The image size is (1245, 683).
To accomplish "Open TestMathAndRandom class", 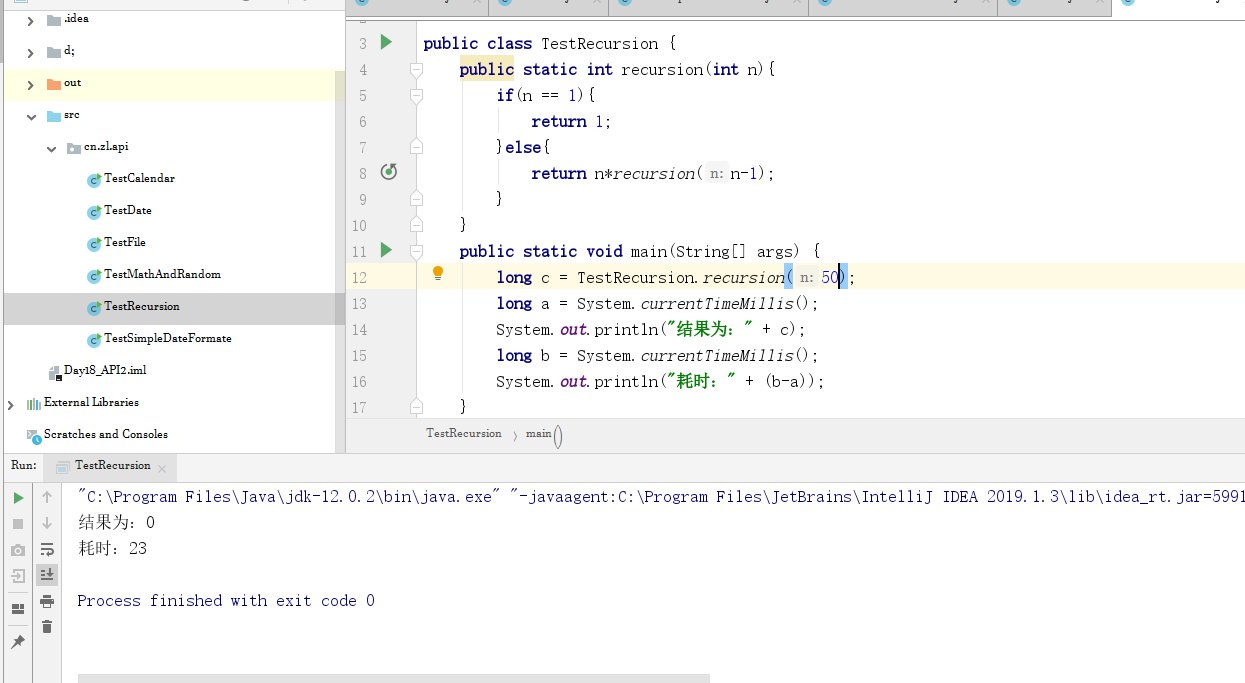I will tap(162, 274).
